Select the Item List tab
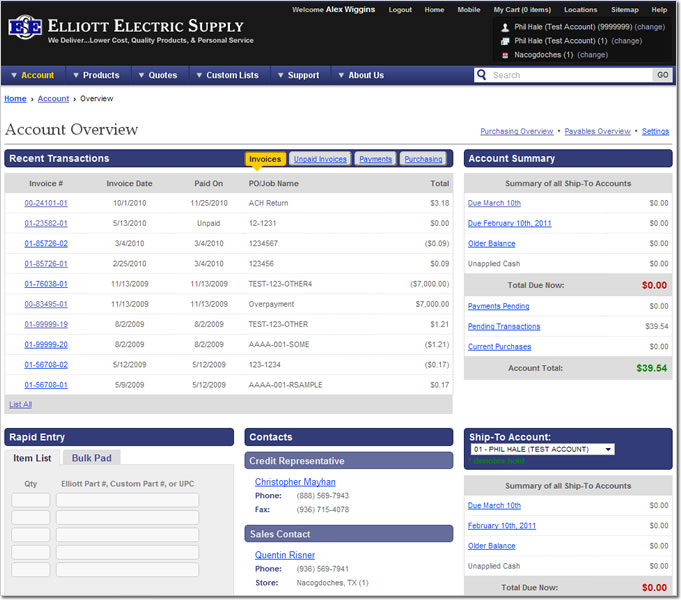This screenshot has width=681, height=600. click(x=32, y=458)
